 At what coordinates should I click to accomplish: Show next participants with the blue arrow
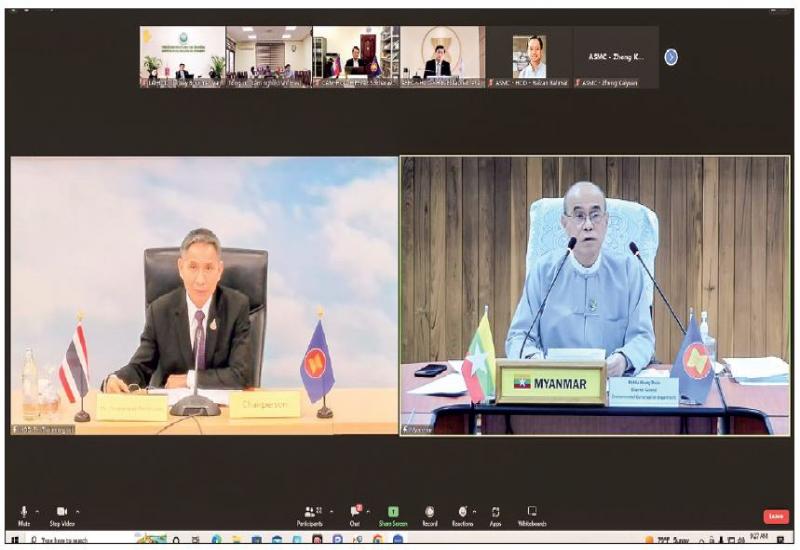pyautogui.click(x=671, y=57)
